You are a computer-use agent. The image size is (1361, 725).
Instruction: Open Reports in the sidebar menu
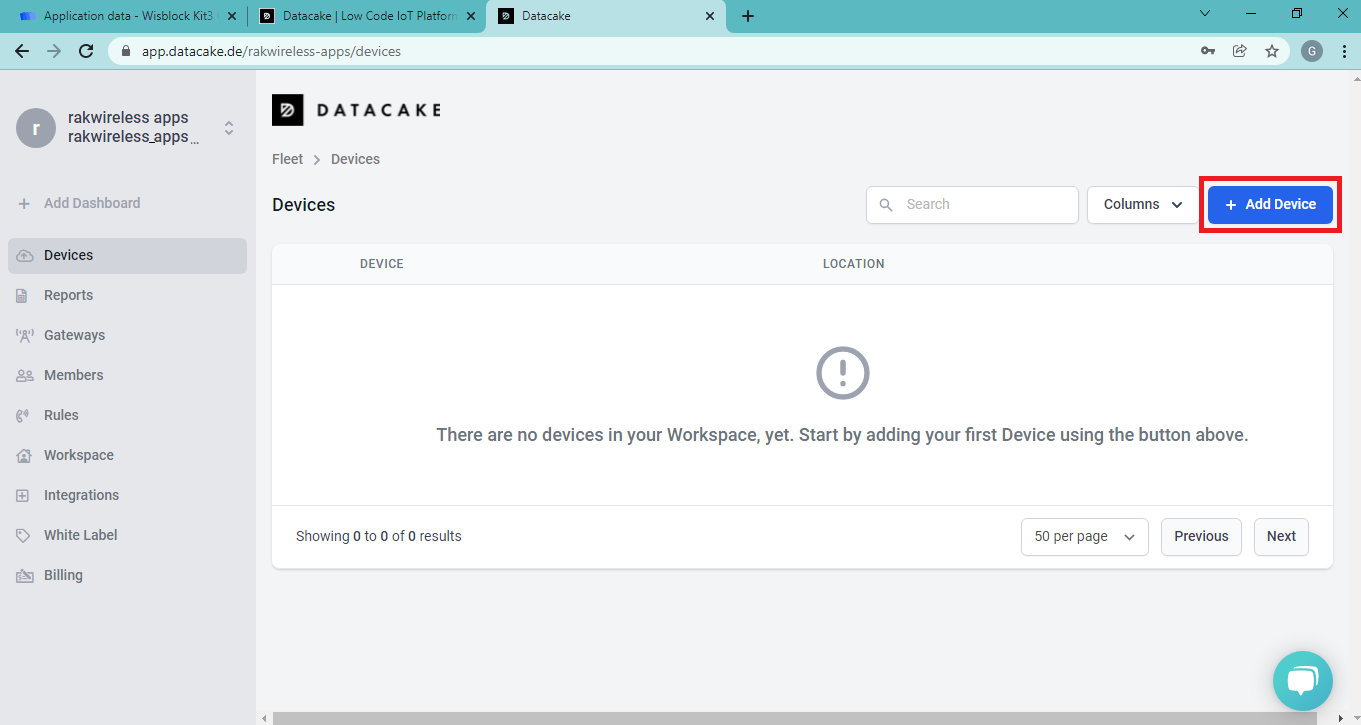(68, 295)
